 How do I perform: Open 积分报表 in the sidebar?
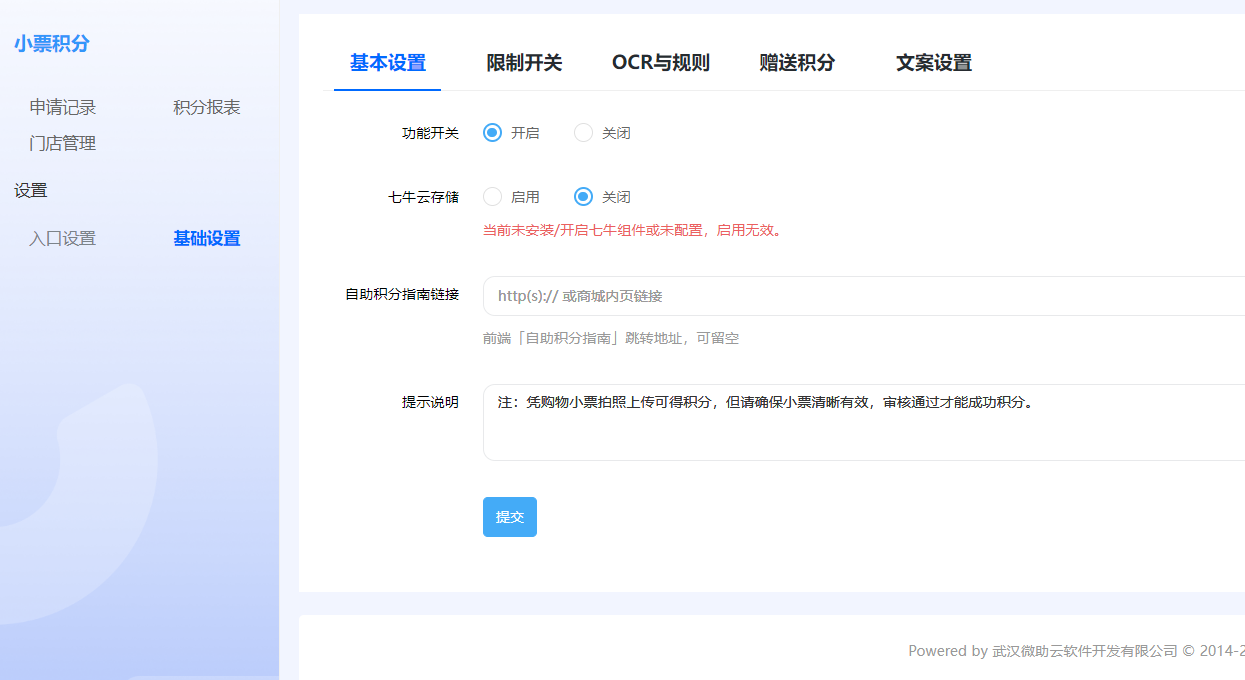click(x=207, y=108)
